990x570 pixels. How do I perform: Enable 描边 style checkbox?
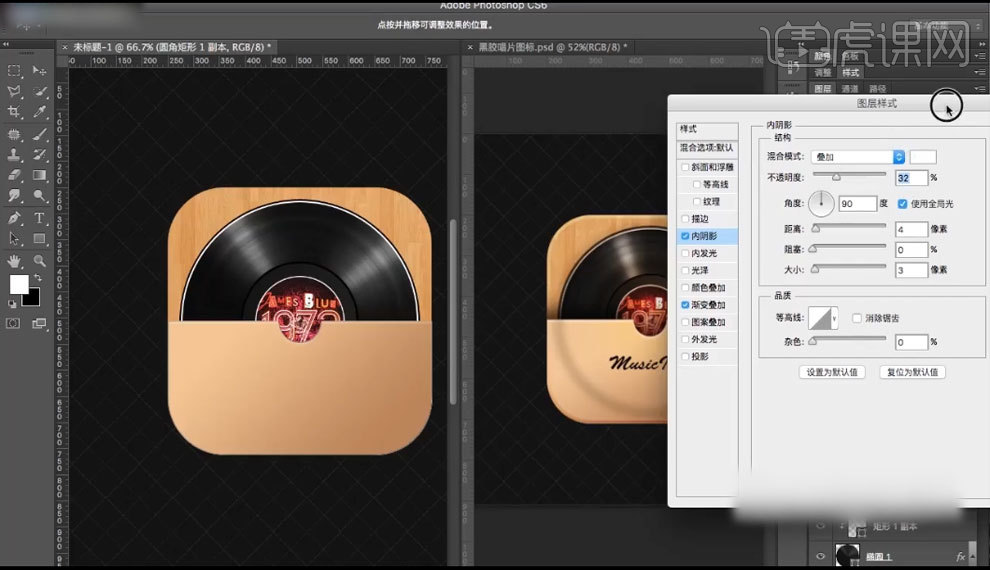coord(685,218)
